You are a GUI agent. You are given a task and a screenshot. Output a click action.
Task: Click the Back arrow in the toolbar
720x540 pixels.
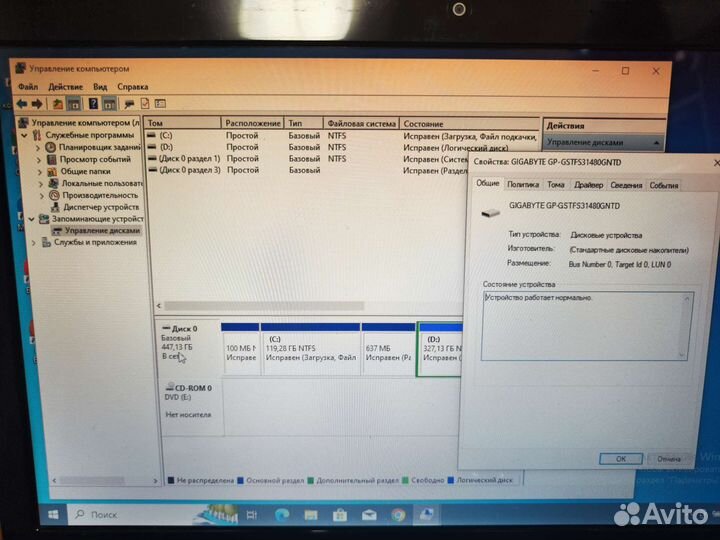coord(22,104)
